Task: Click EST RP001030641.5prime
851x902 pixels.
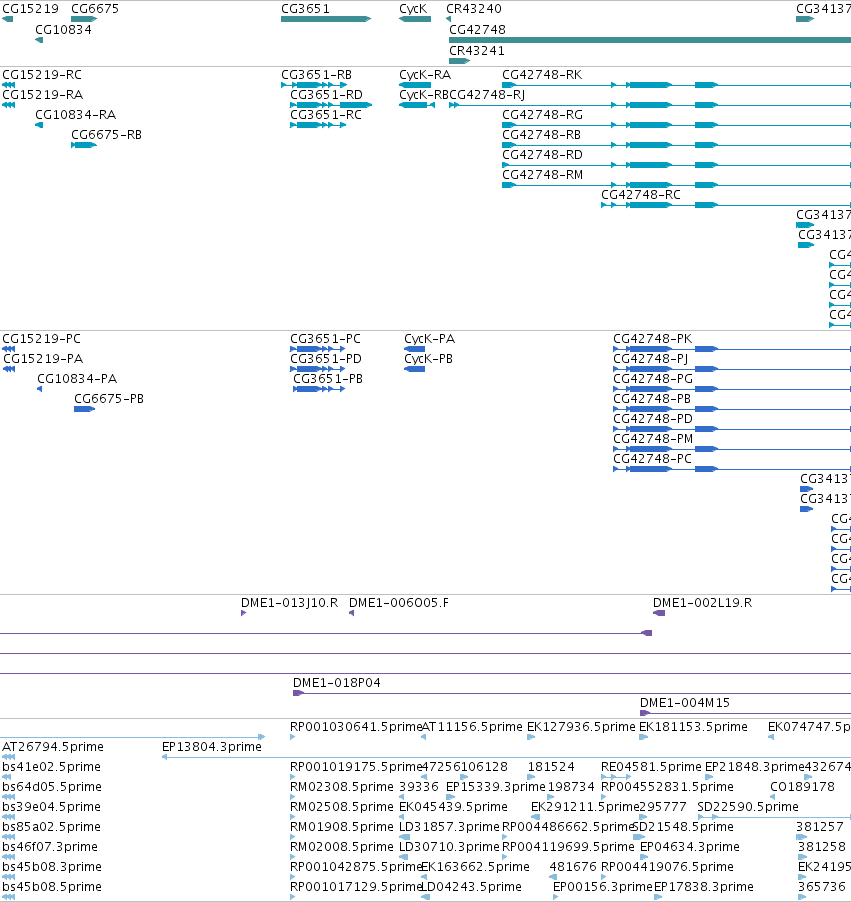Action: pos(356,727)
